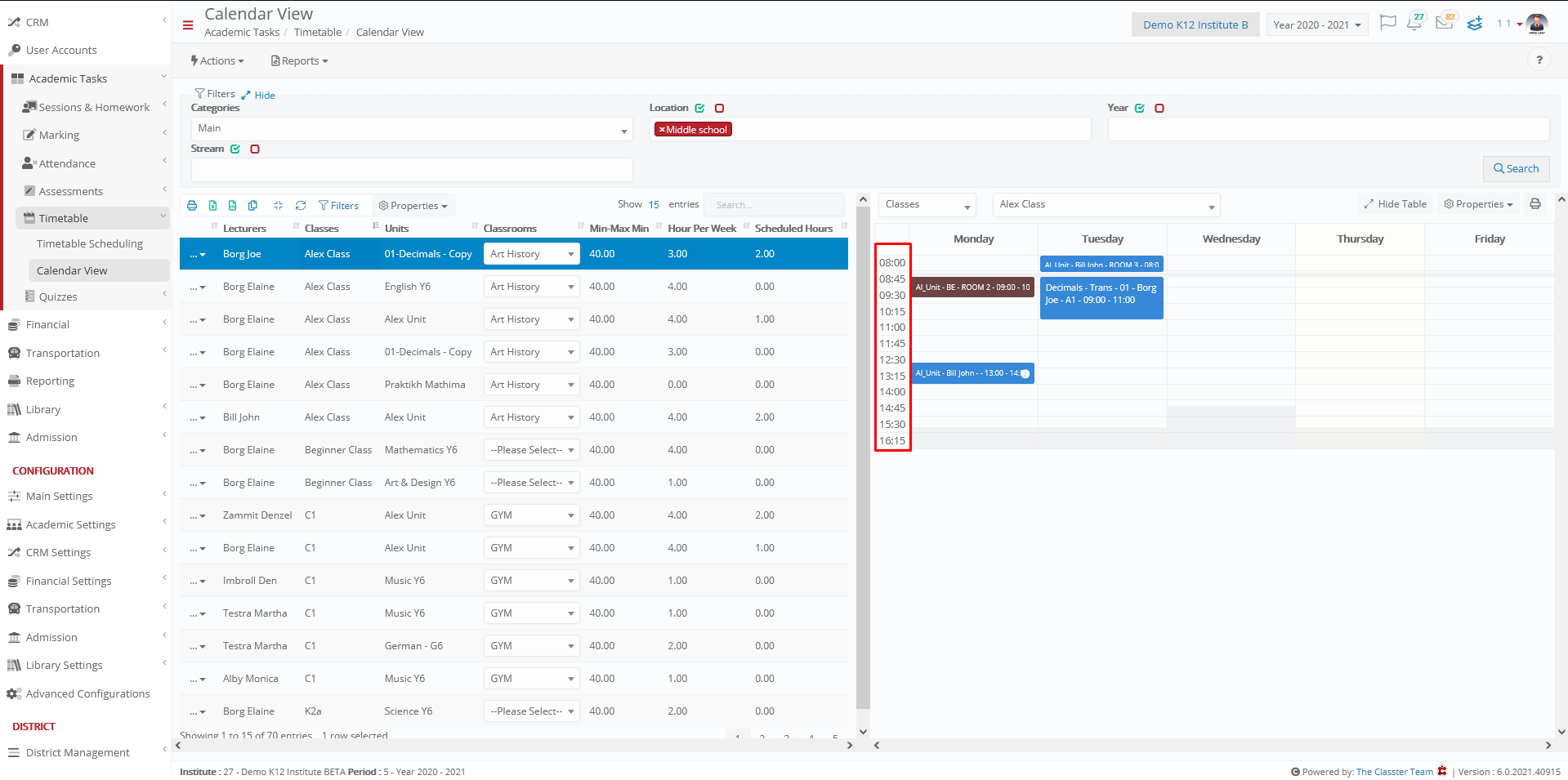Image resolution: width=1568 pixels, height=780 pixels.
Task: Click Hide Table toggle
Action: tap(1395, 204)
